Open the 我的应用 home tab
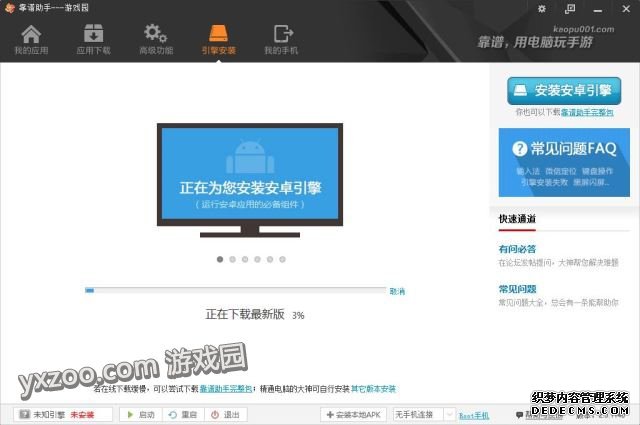Screen dimensions: 640x425 31,39
